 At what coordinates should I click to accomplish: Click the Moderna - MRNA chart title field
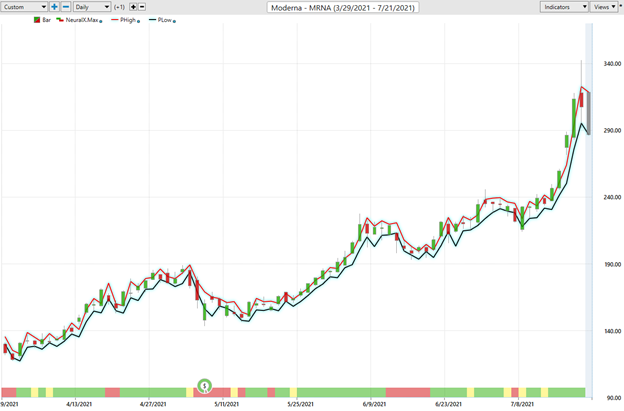[343, 8]
